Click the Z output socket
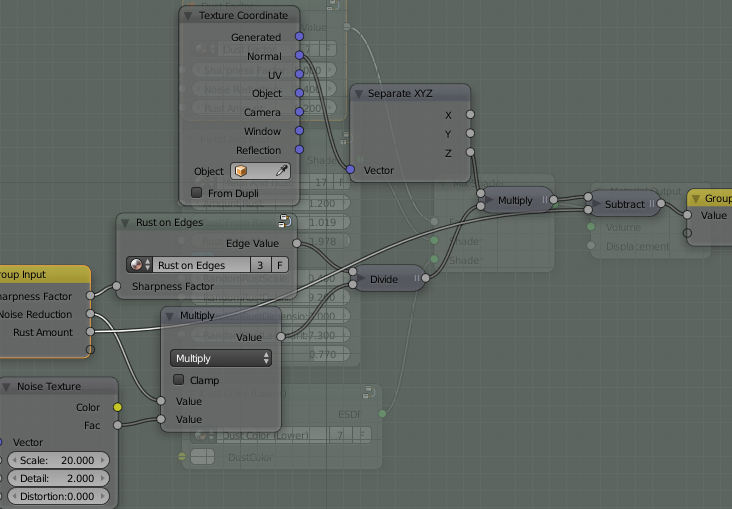Viewport: 732px width, 509px height. (470, 152)
